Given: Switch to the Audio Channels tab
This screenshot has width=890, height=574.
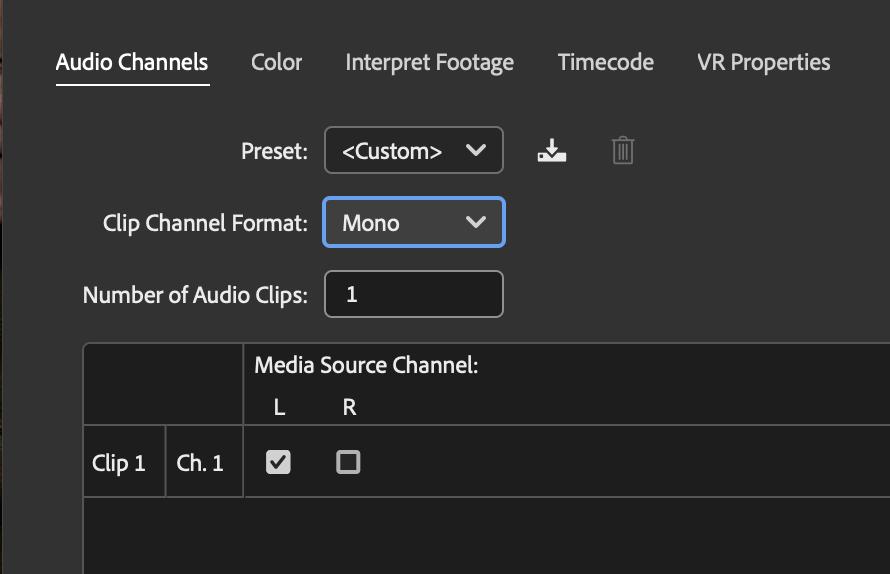Looking at the screenshot, I should point(132,62).
